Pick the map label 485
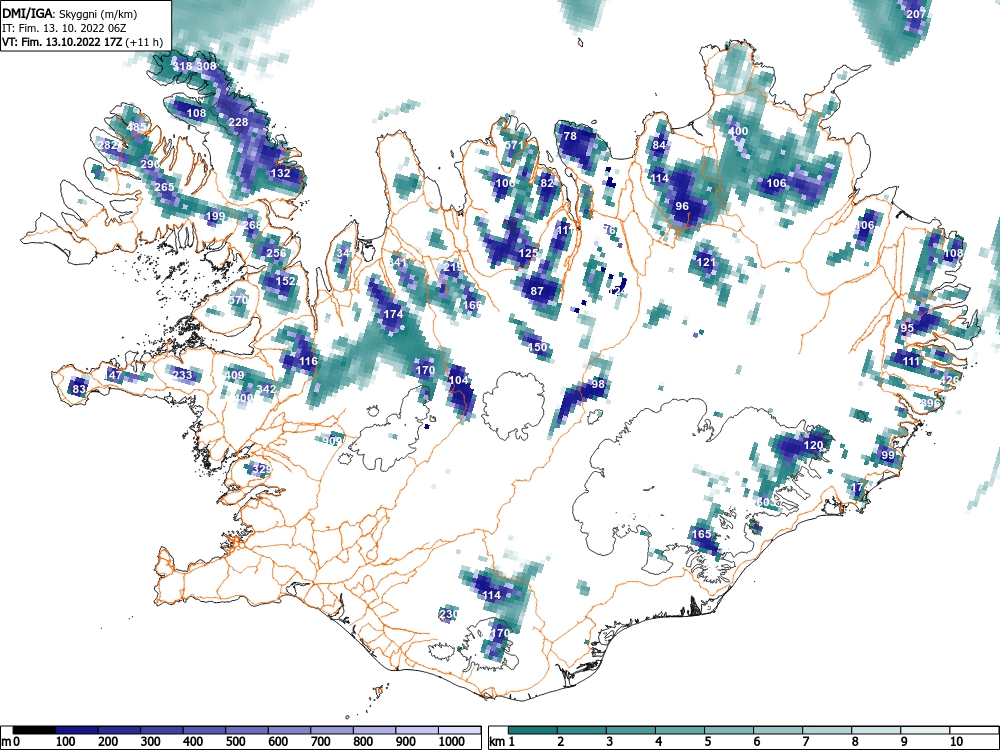Viewport: 1000px width, 750px height. click(136, 127)
